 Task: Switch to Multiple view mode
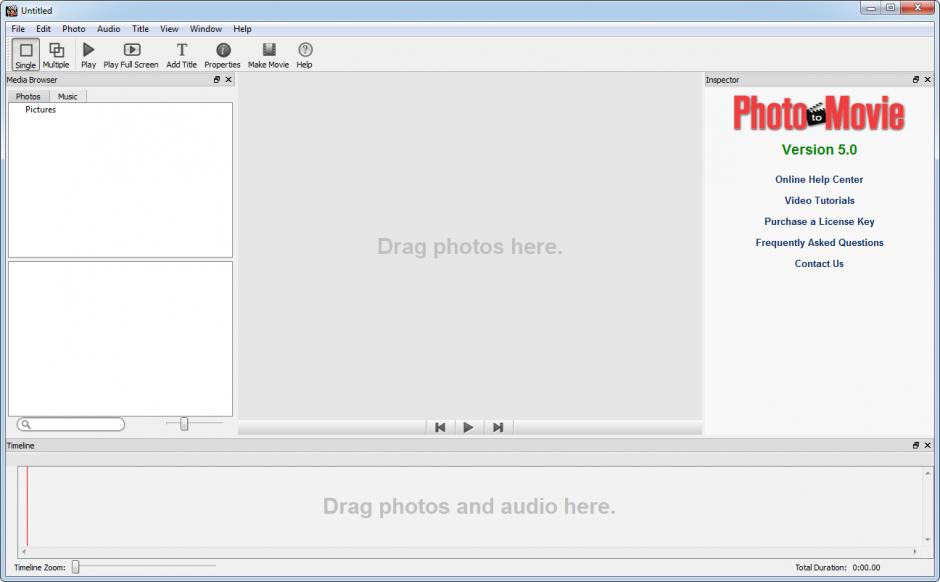pos(56,55)
